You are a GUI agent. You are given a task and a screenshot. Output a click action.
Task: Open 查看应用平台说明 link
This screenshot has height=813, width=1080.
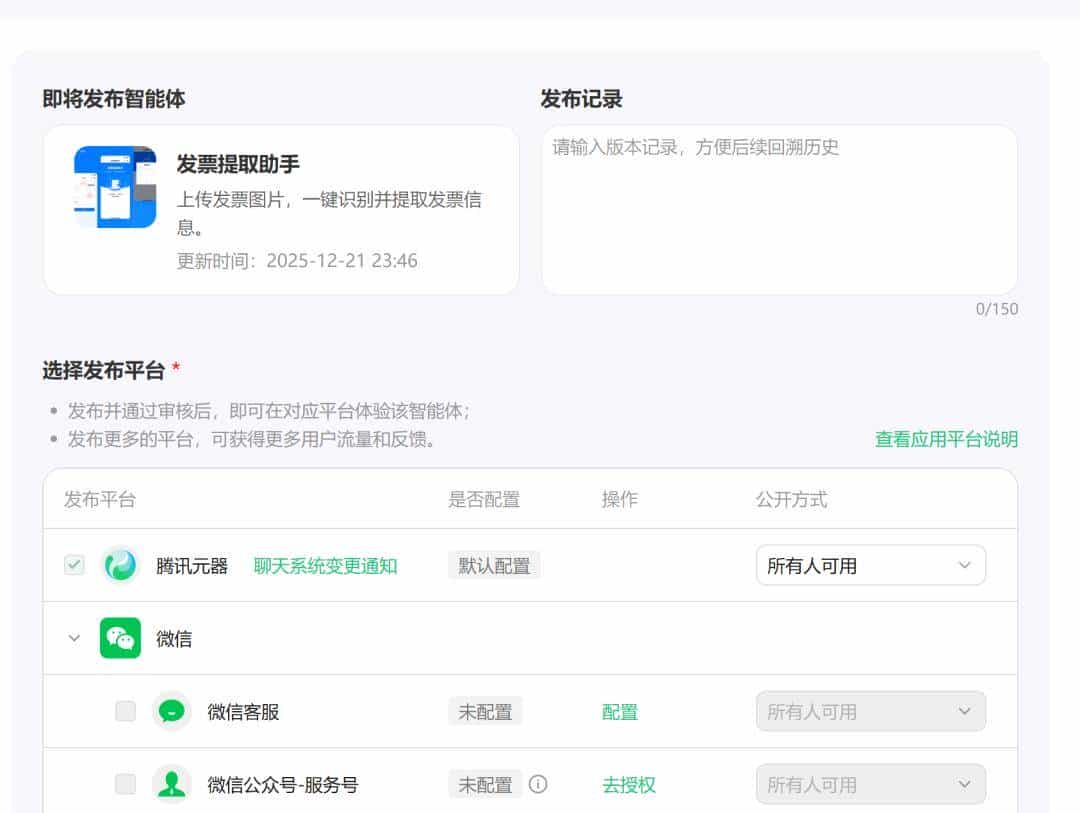944,439
